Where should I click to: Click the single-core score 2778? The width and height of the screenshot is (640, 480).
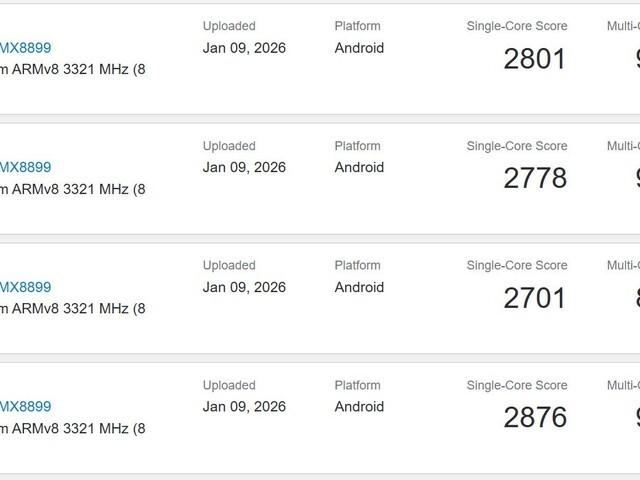coord(534,178)
